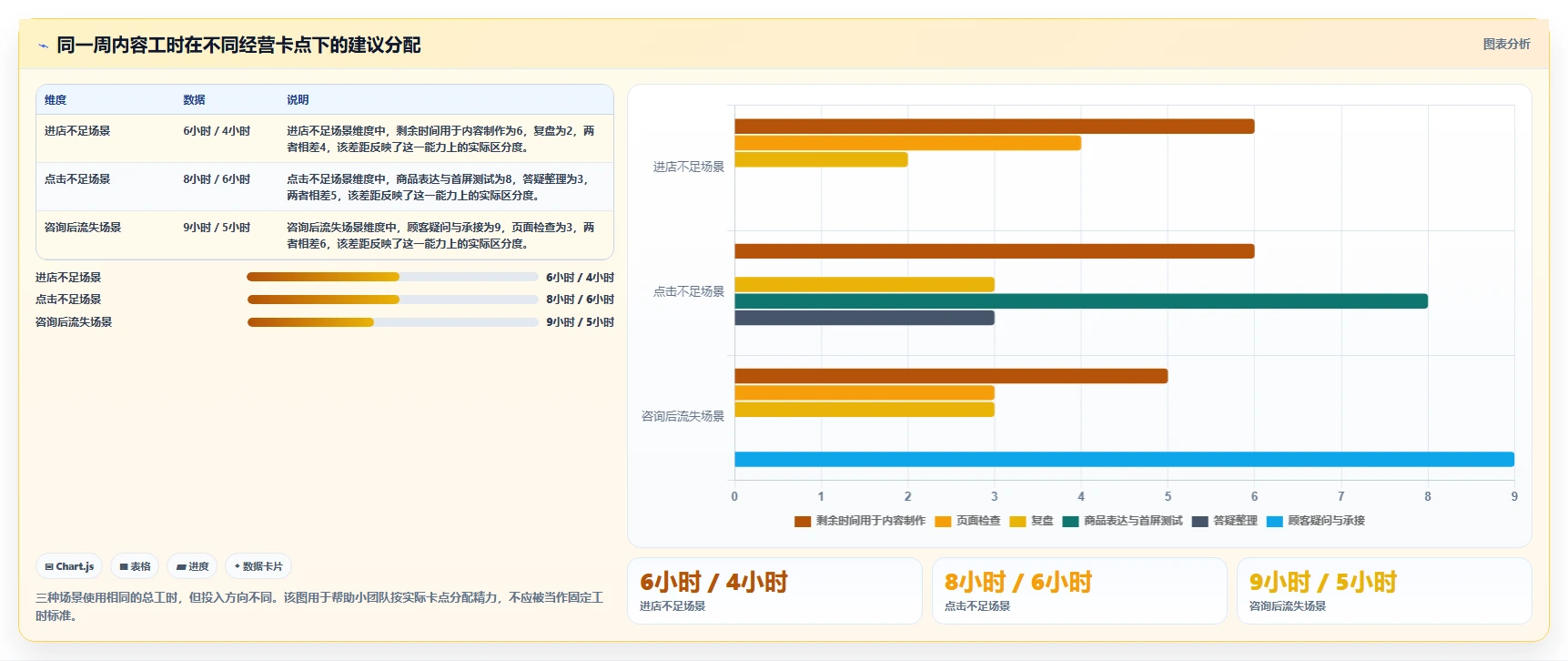The image size is (1568, 661).
Task: Toggle legend item 顾客疑问与承接
Action: [x=1315, y=521]
